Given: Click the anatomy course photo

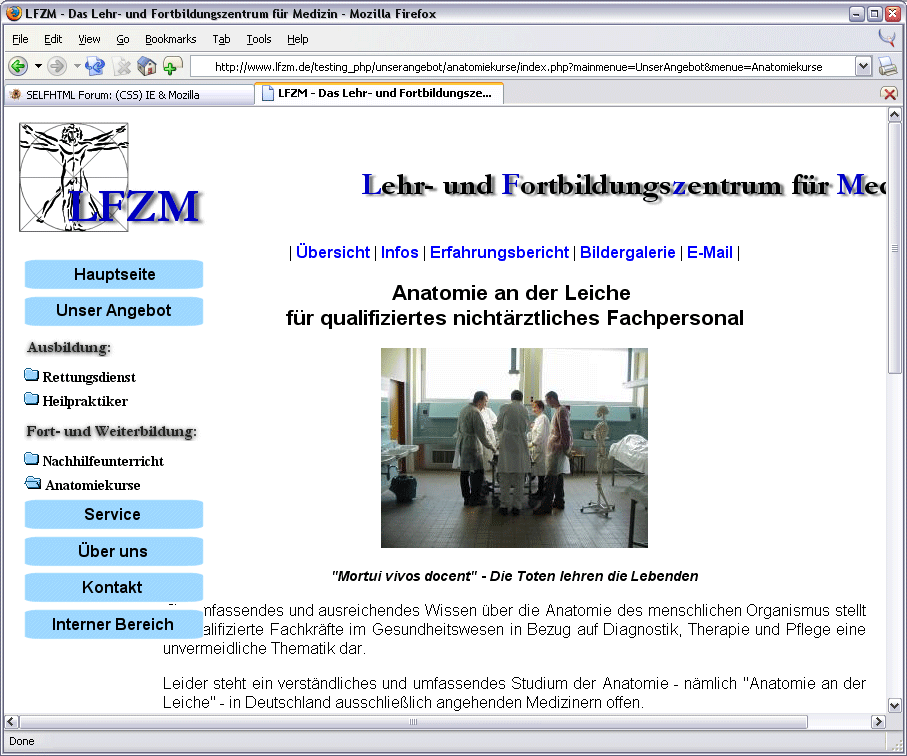Looking at the screenshot, I should (514, 448).
